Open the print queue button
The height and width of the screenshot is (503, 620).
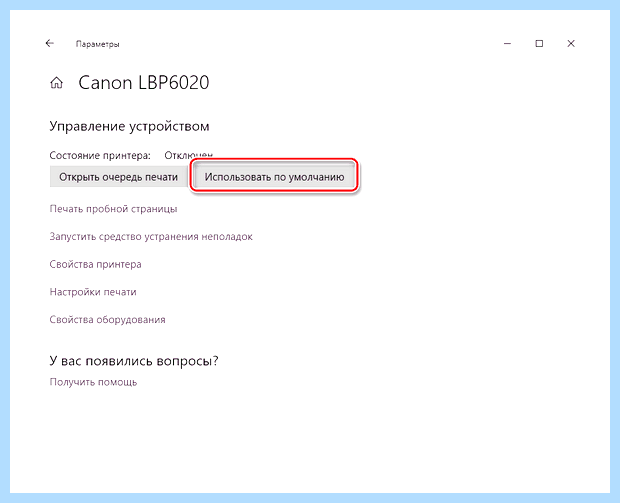pos(118,177)
